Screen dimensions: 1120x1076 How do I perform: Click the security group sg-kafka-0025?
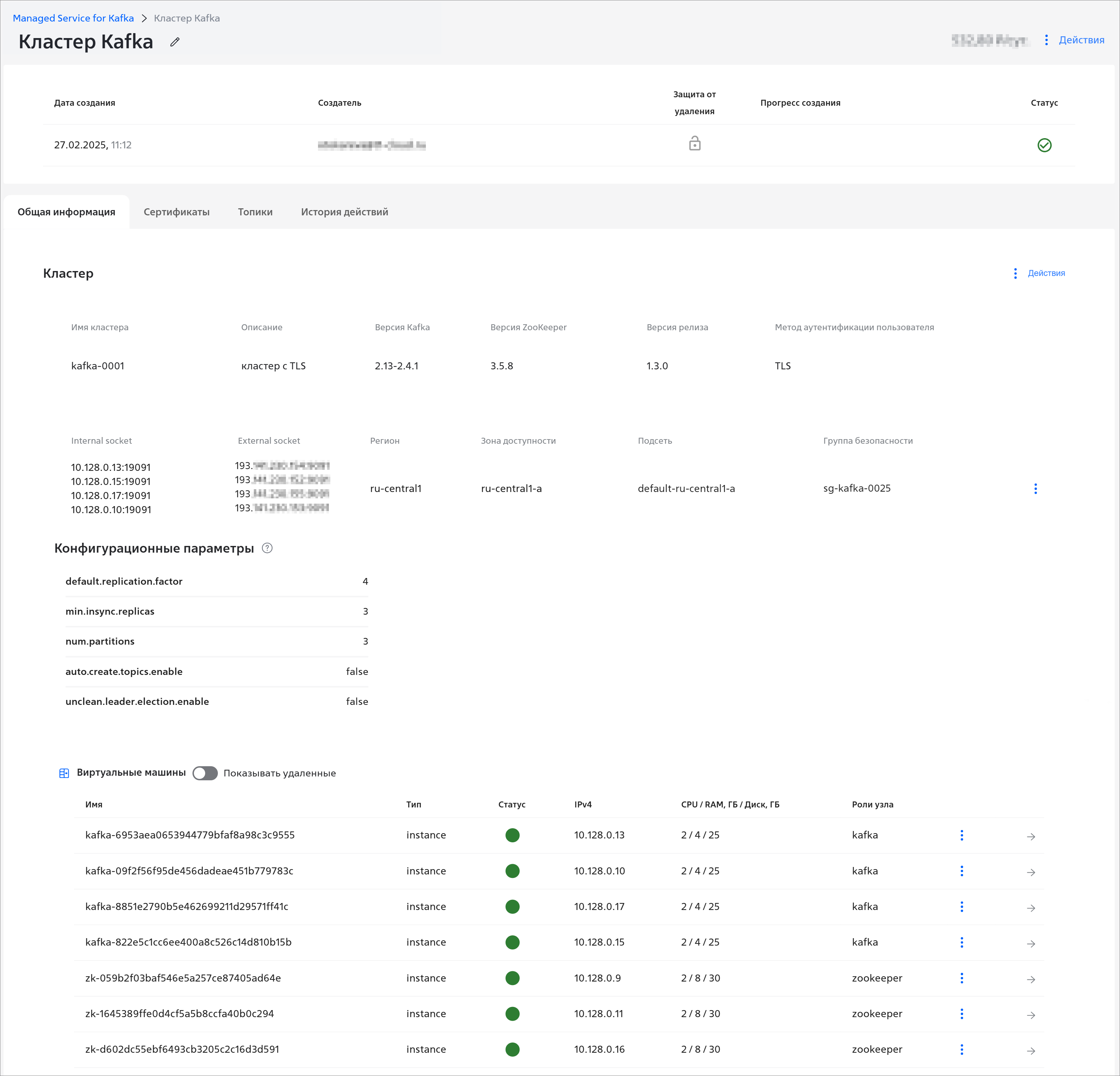(x=857, y=488)
